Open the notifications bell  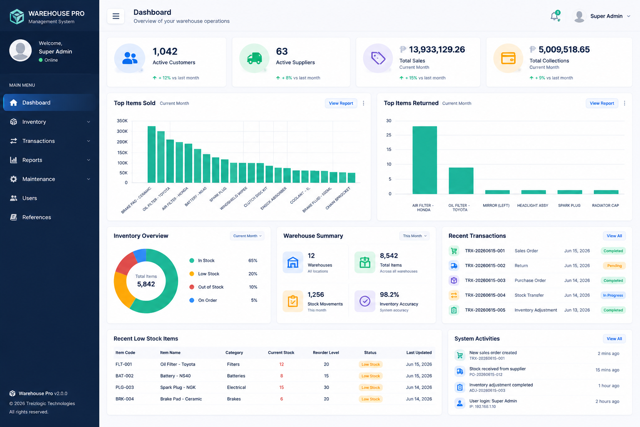(554, 16)
